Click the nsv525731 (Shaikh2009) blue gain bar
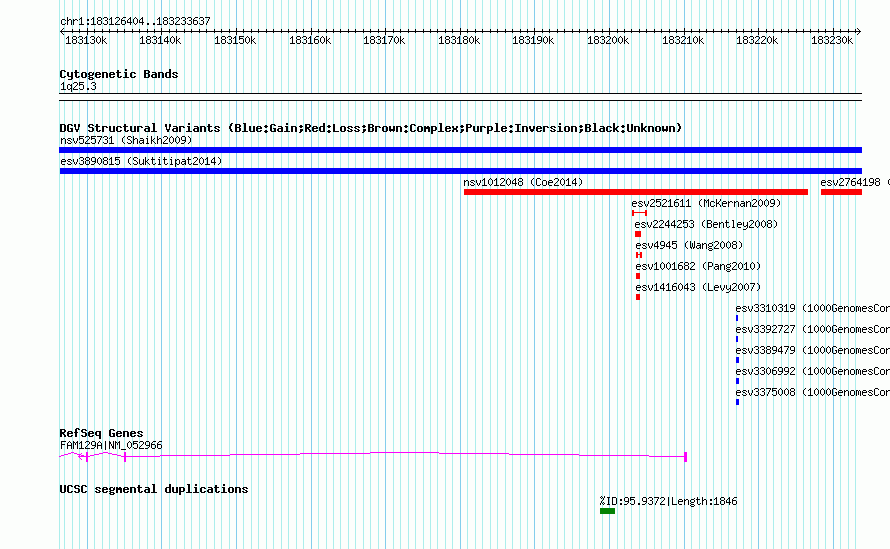890x549 pixels. (460, 150)
